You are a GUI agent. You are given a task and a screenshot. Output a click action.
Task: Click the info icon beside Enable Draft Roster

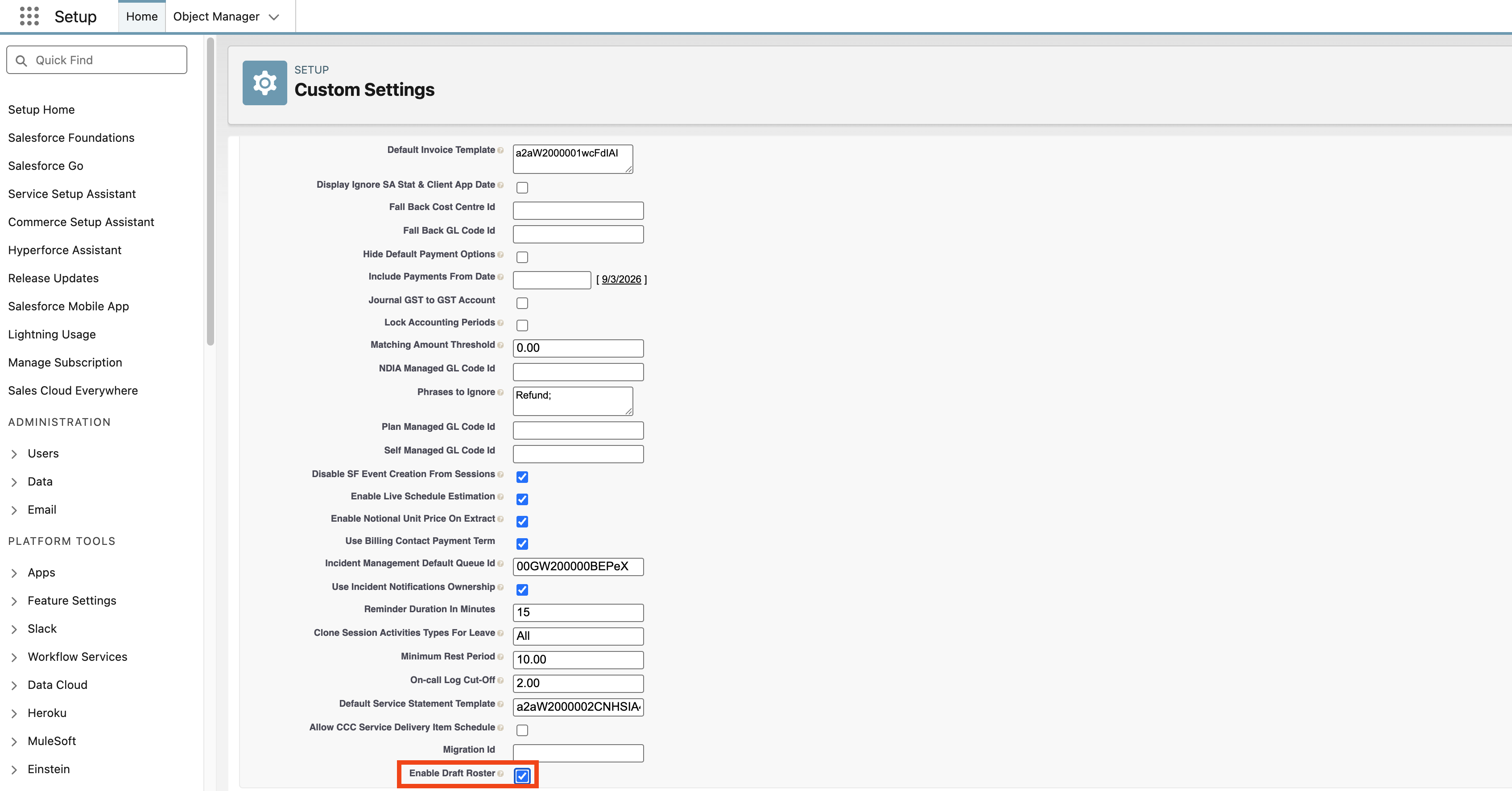click(501, 774)
